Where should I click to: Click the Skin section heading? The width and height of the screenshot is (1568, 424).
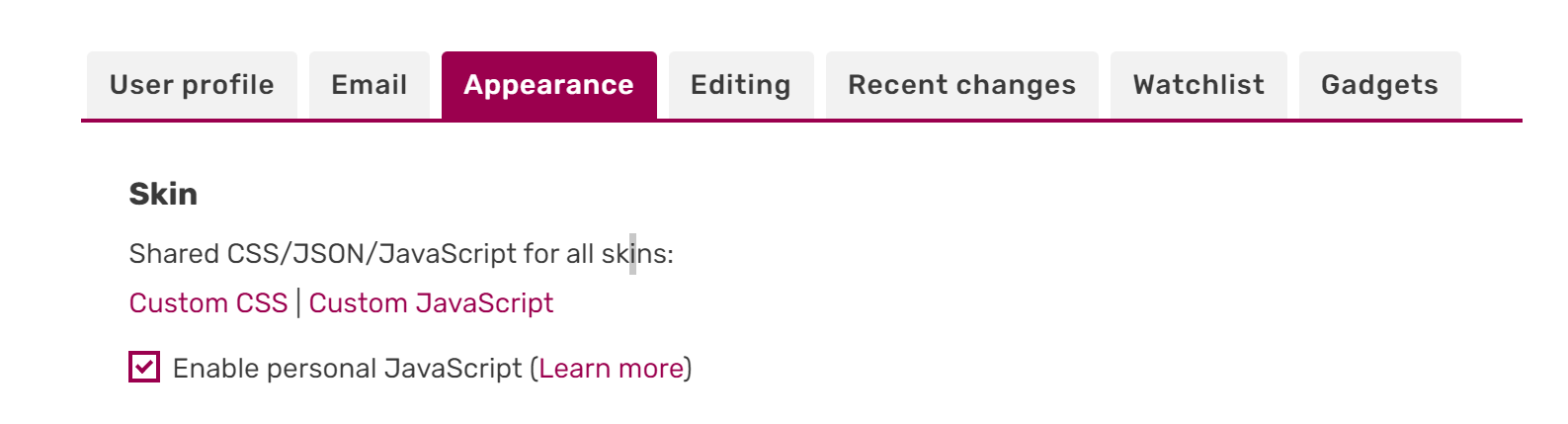(x=163, y=194)
